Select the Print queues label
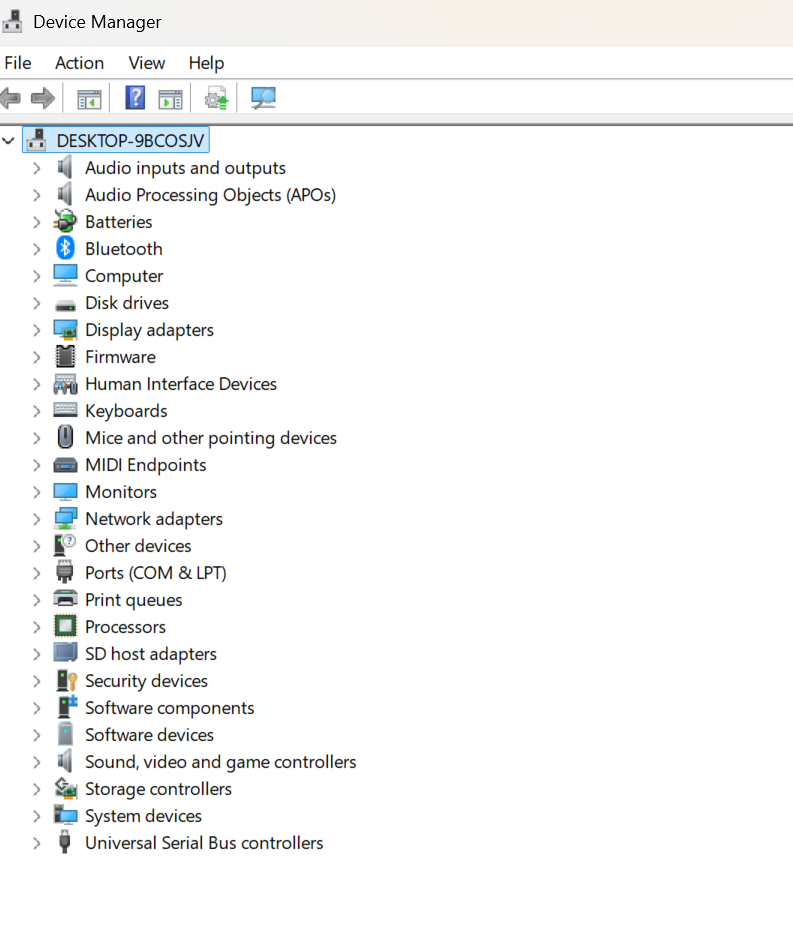The width and height of the screenshot is (793, 940). pyautogui.click(x=134, y=599)
